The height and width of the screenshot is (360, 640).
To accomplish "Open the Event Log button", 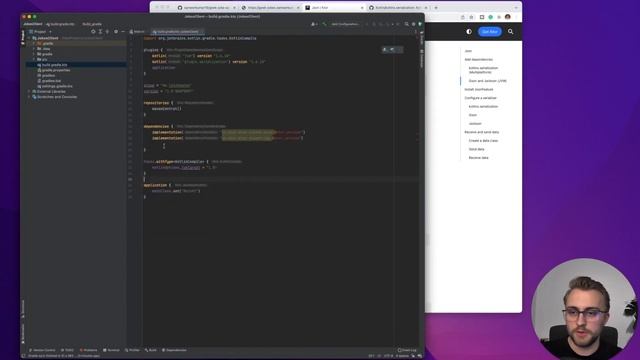I will (407, 350).
